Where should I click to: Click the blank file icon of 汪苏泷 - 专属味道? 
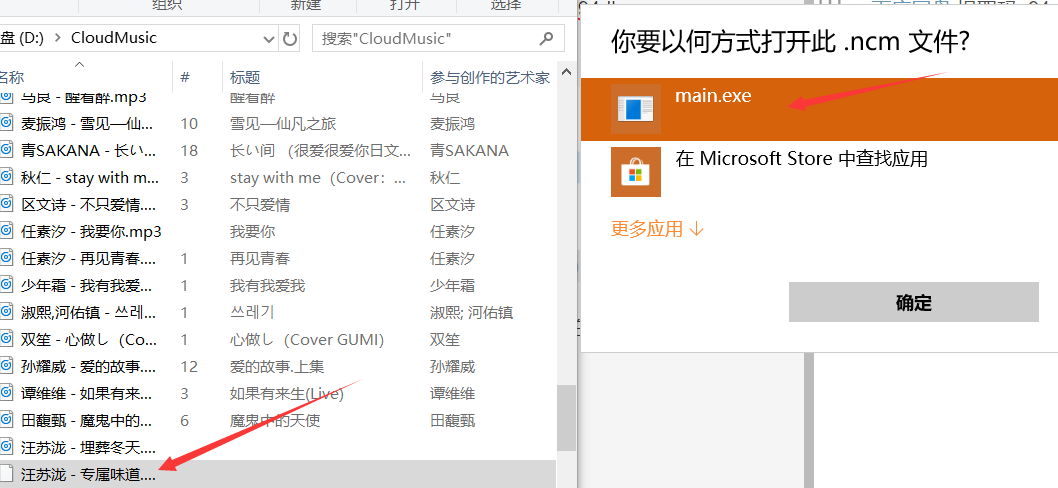coord(6,473)
